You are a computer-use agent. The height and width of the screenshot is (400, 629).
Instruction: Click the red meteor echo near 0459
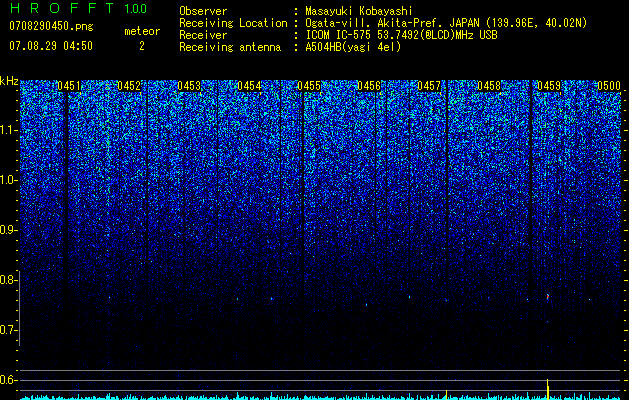point(548,297)
